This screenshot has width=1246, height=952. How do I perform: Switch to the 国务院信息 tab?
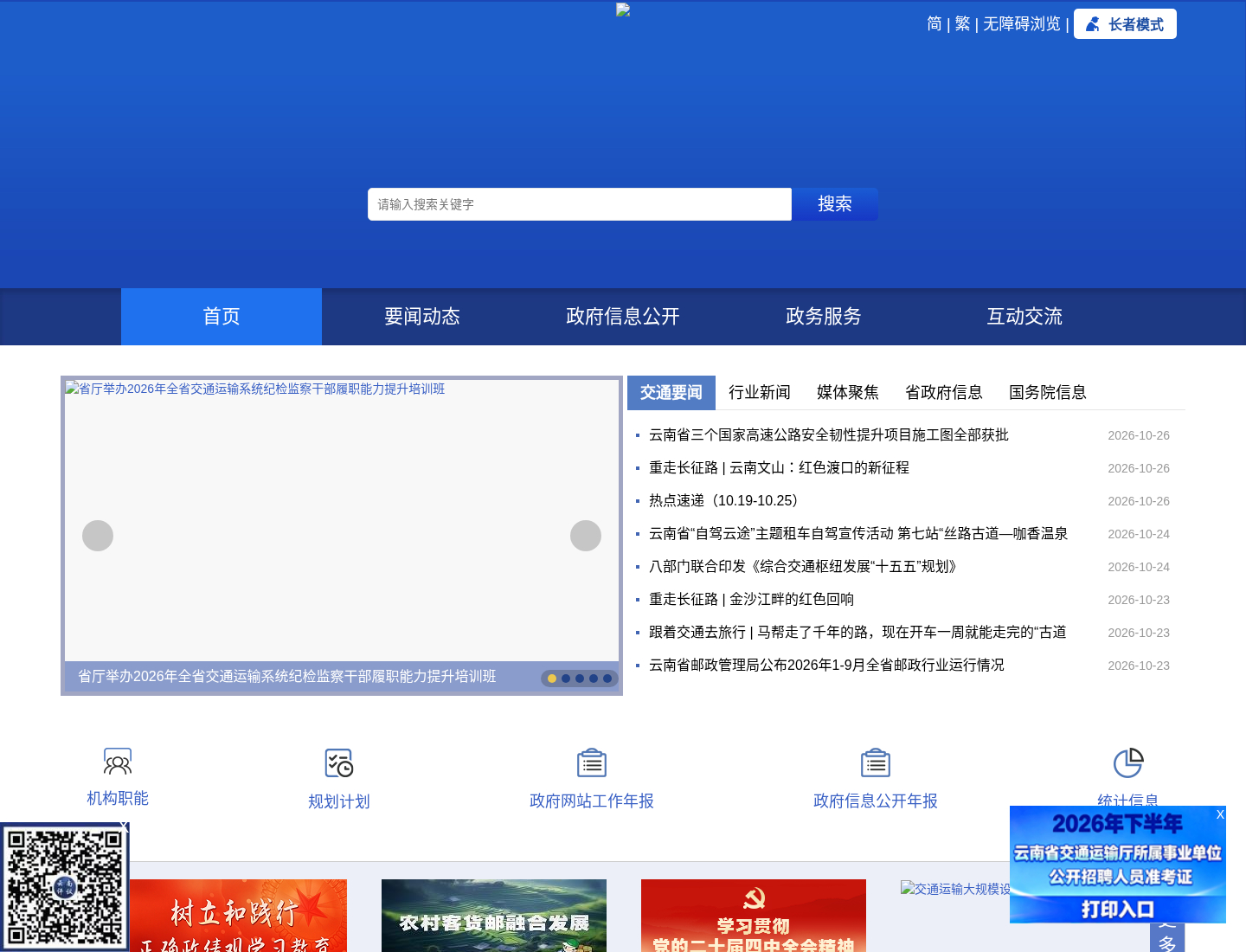tap(1048, 393)
